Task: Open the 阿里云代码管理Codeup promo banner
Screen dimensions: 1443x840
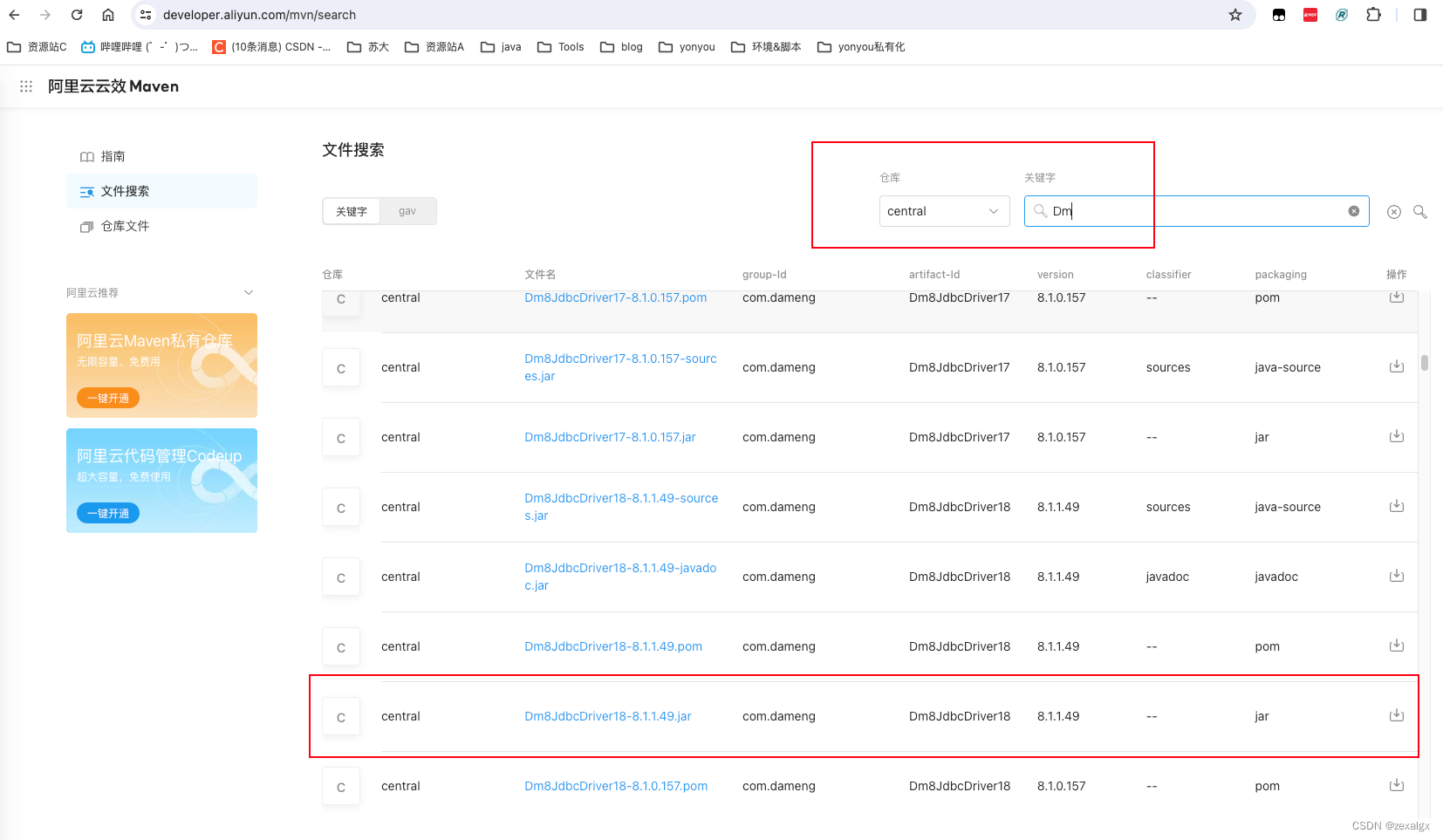Action: click(x=161, y=481)
